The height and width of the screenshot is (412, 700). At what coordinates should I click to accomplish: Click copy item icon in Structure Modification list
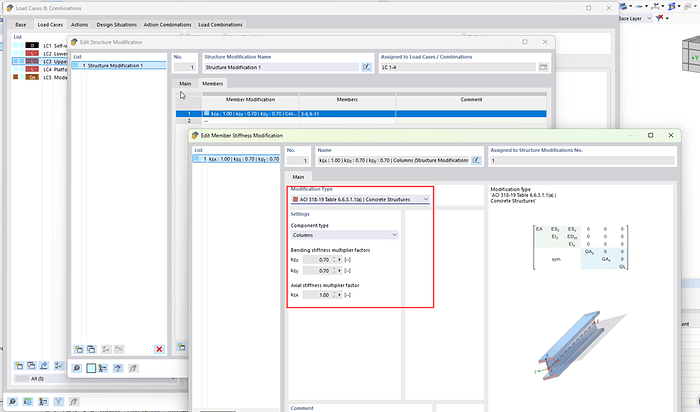(92, 348)
